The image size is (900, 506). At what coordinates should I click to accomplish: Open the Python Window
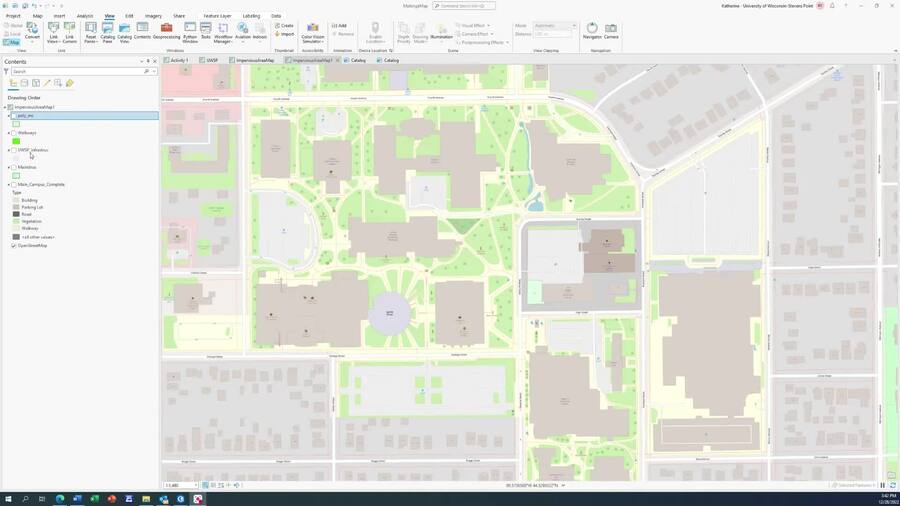[190, 33]
